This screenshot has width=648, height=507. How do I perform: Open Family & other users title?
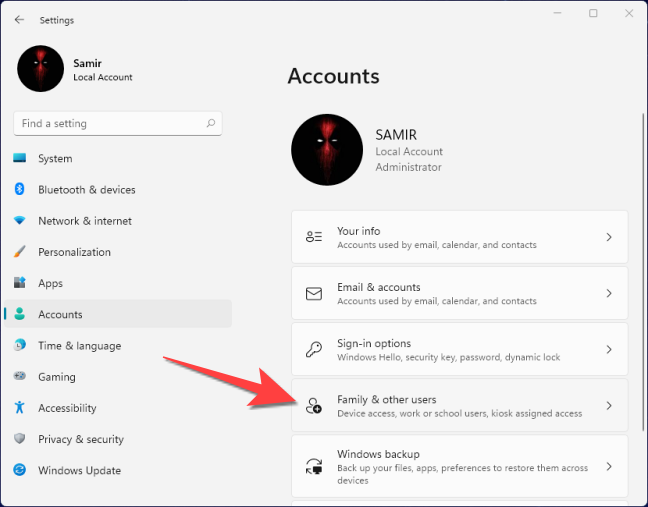tap(386, 400)
